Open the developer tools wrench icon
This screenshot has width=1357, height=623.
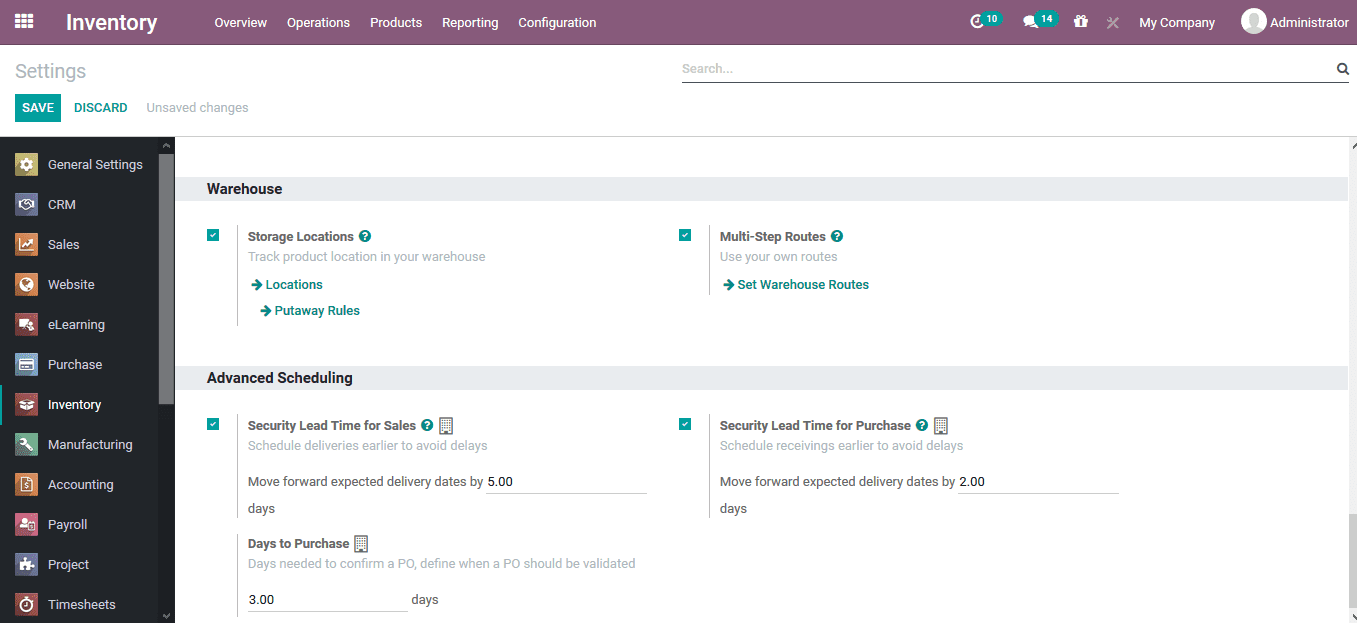click(1112, 22)
